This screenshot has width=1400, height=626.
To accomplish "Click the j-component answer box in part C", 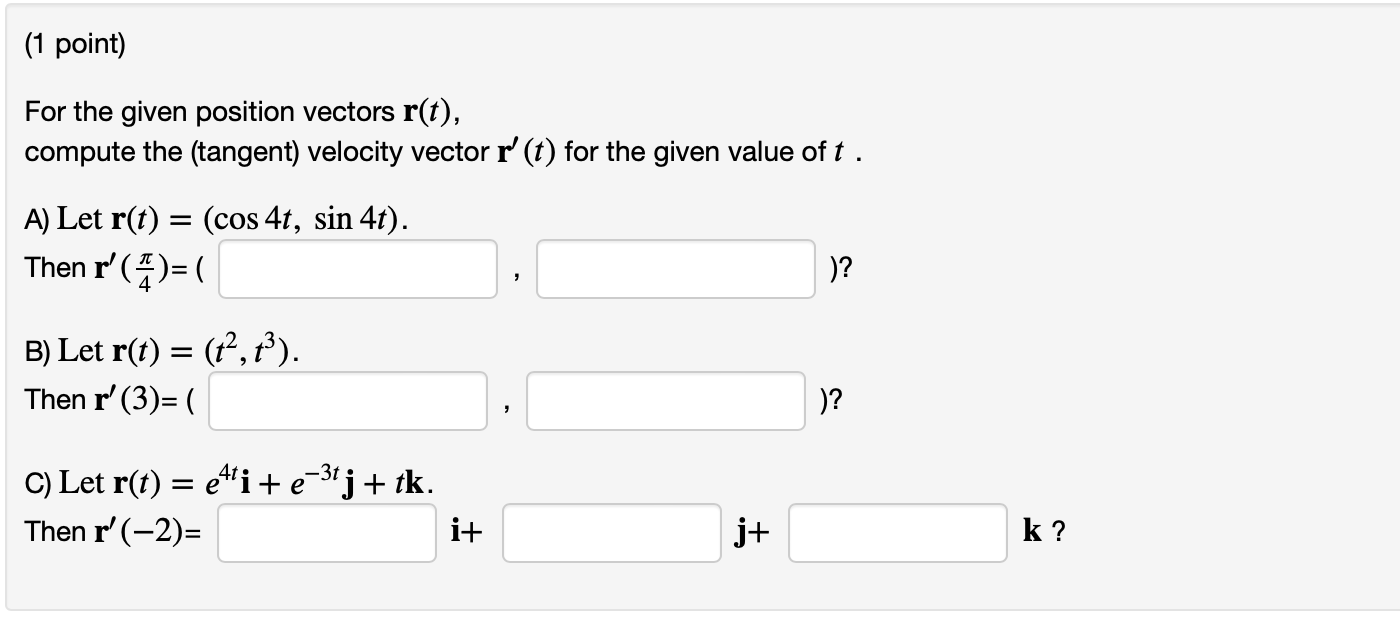I will coord(610,533).
